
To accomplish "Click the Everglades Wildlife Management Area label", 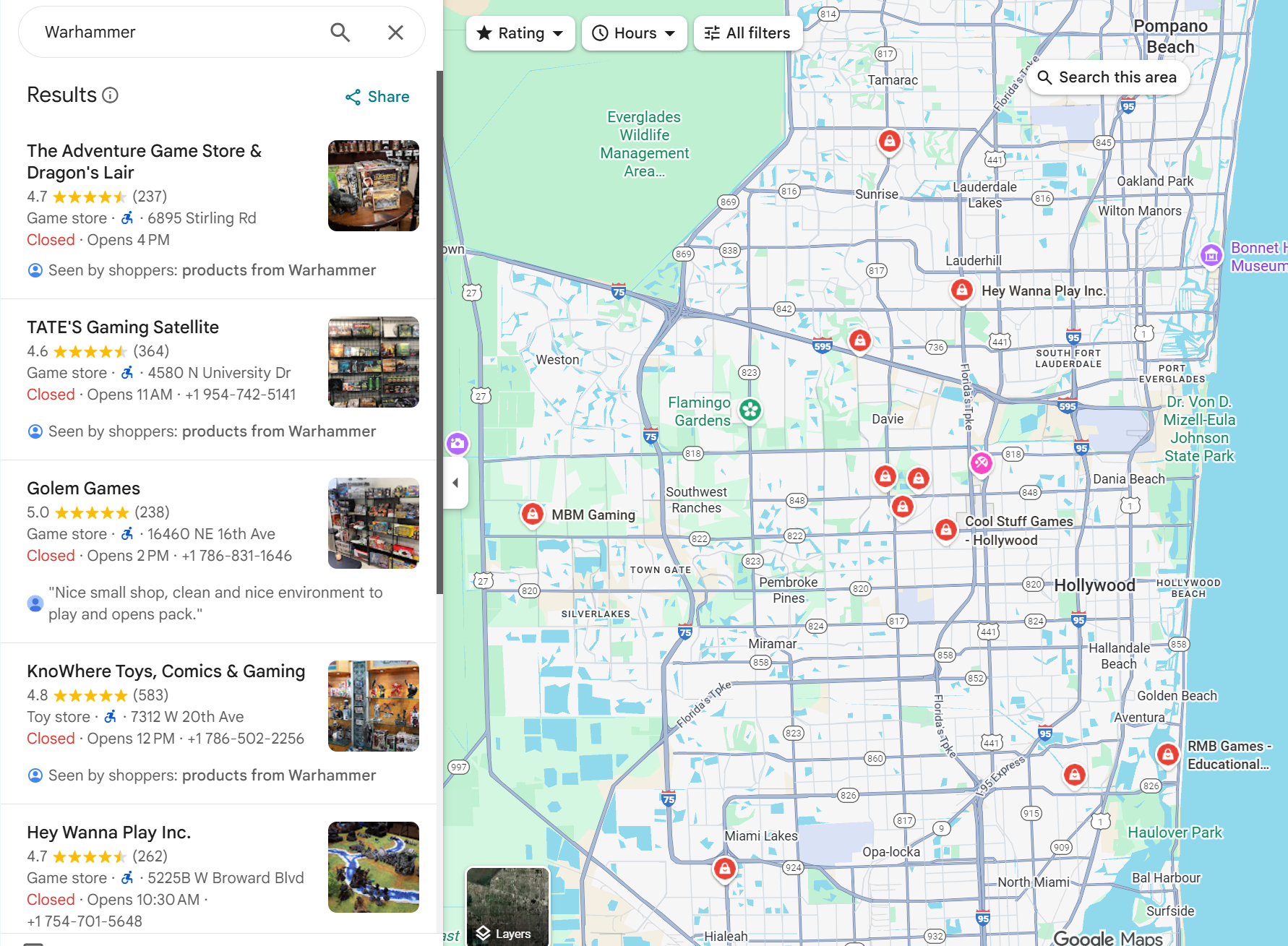I will point(644,144).
